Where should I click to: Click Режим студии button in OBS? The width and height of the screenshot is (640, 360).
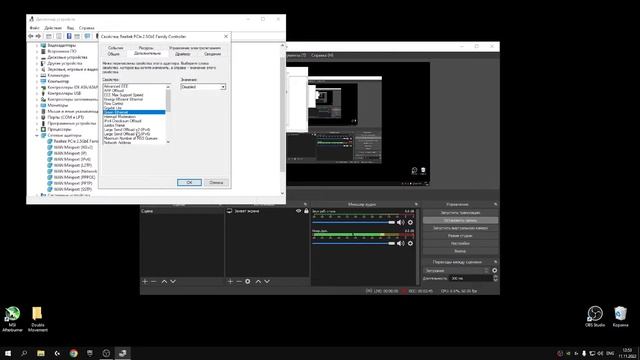pos(460,236)
